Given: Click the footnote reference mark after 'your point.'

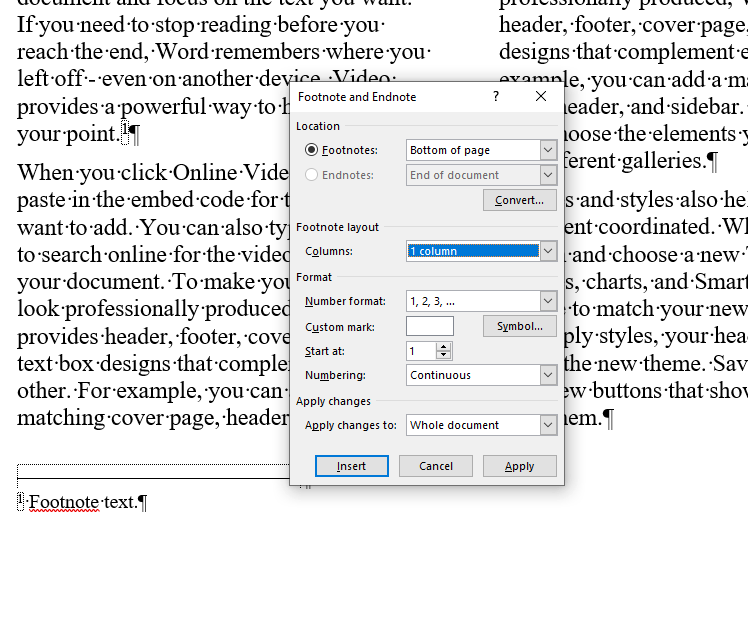Looking at the screenshot, I should pyautogui.click(x=125, y=131).
